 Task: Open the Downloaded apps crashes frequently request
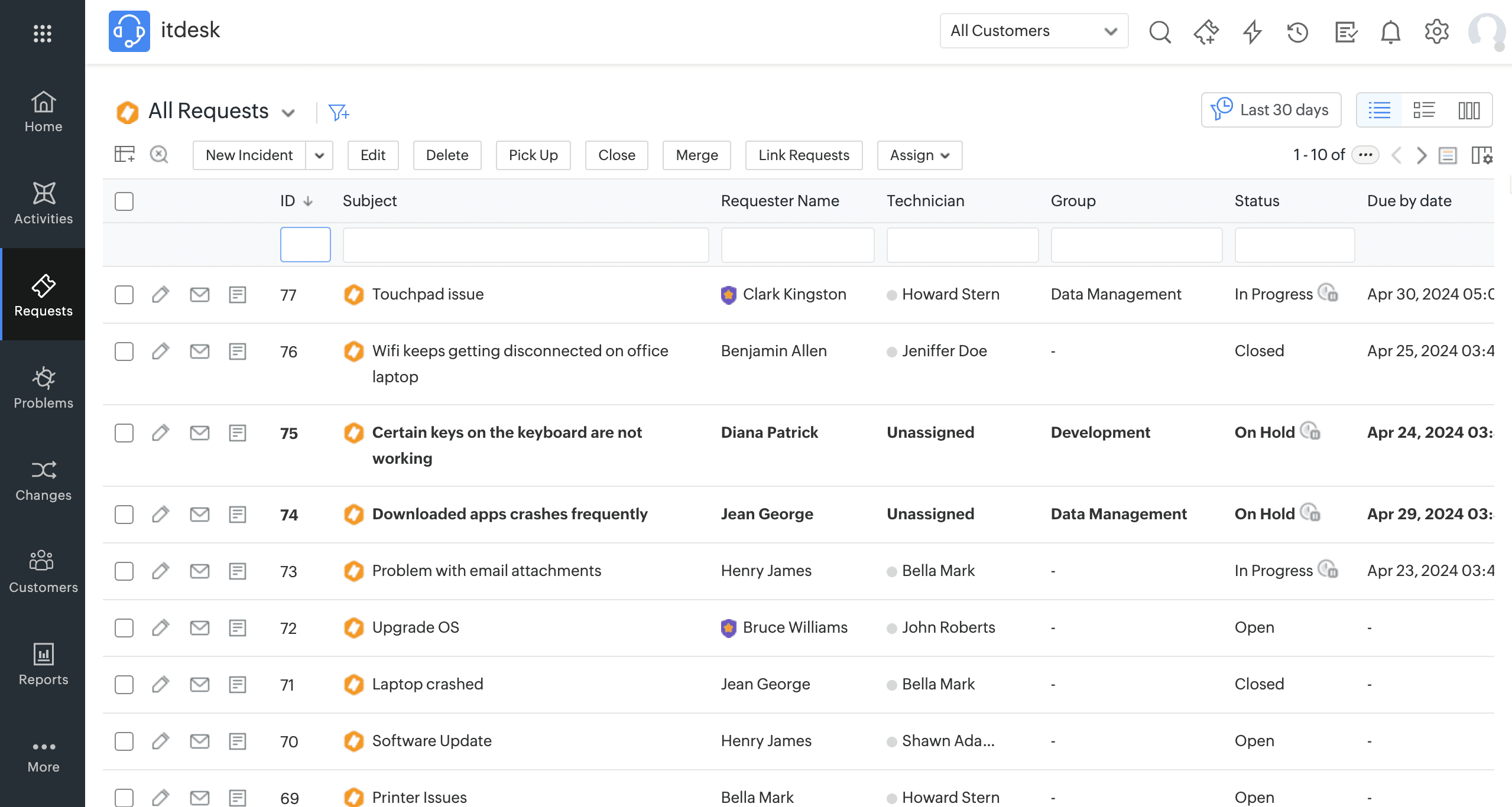tap(510, 514)
